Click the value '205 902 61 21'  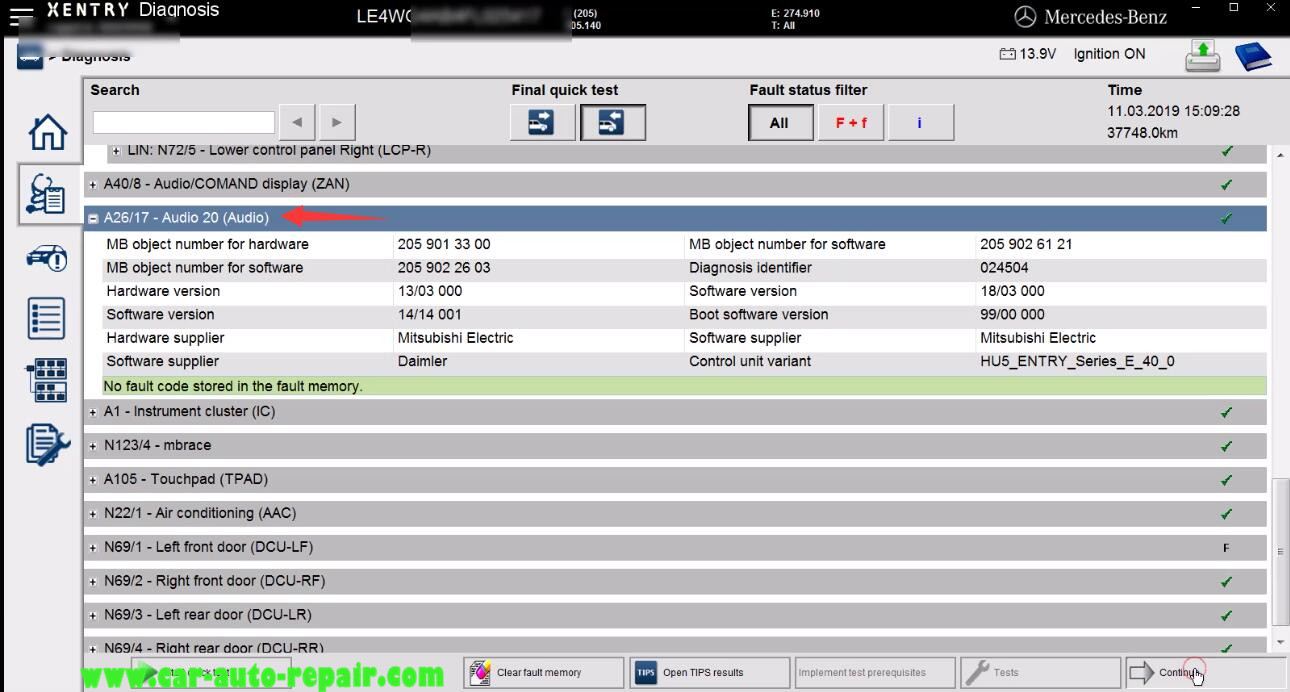click(1026, 244)
